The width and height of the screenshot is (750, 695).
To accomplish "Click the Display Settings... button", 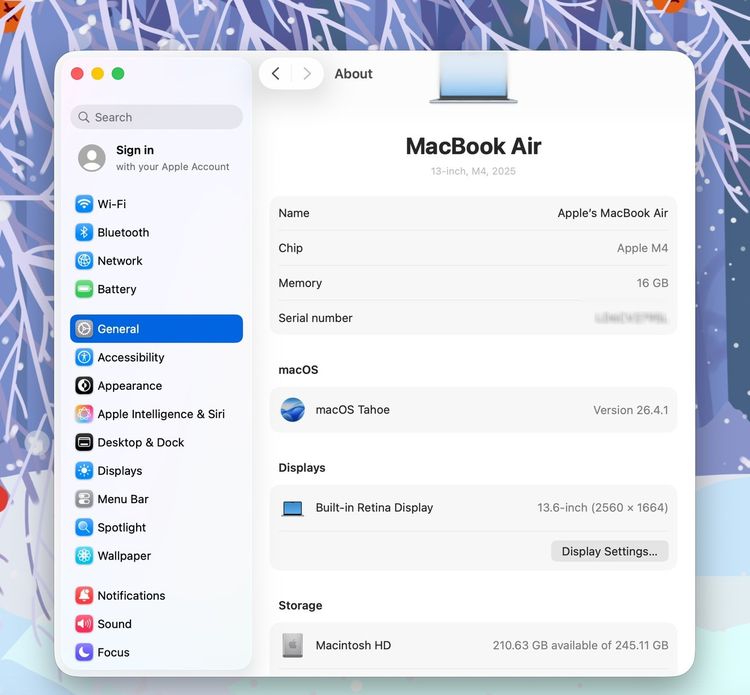I will pyautogui.click(x=609, y=552).
